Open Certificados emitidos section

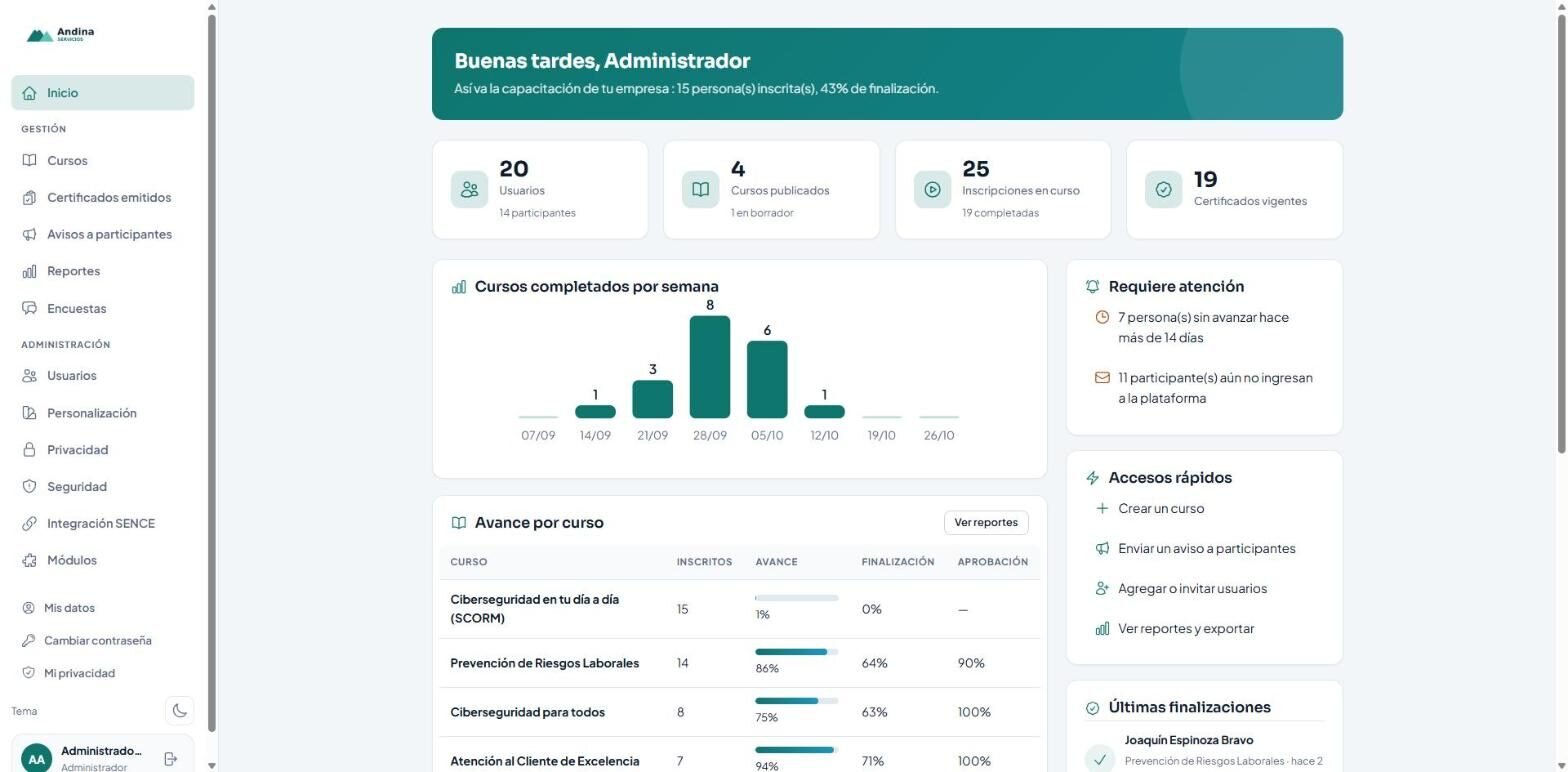coord(103,198)
